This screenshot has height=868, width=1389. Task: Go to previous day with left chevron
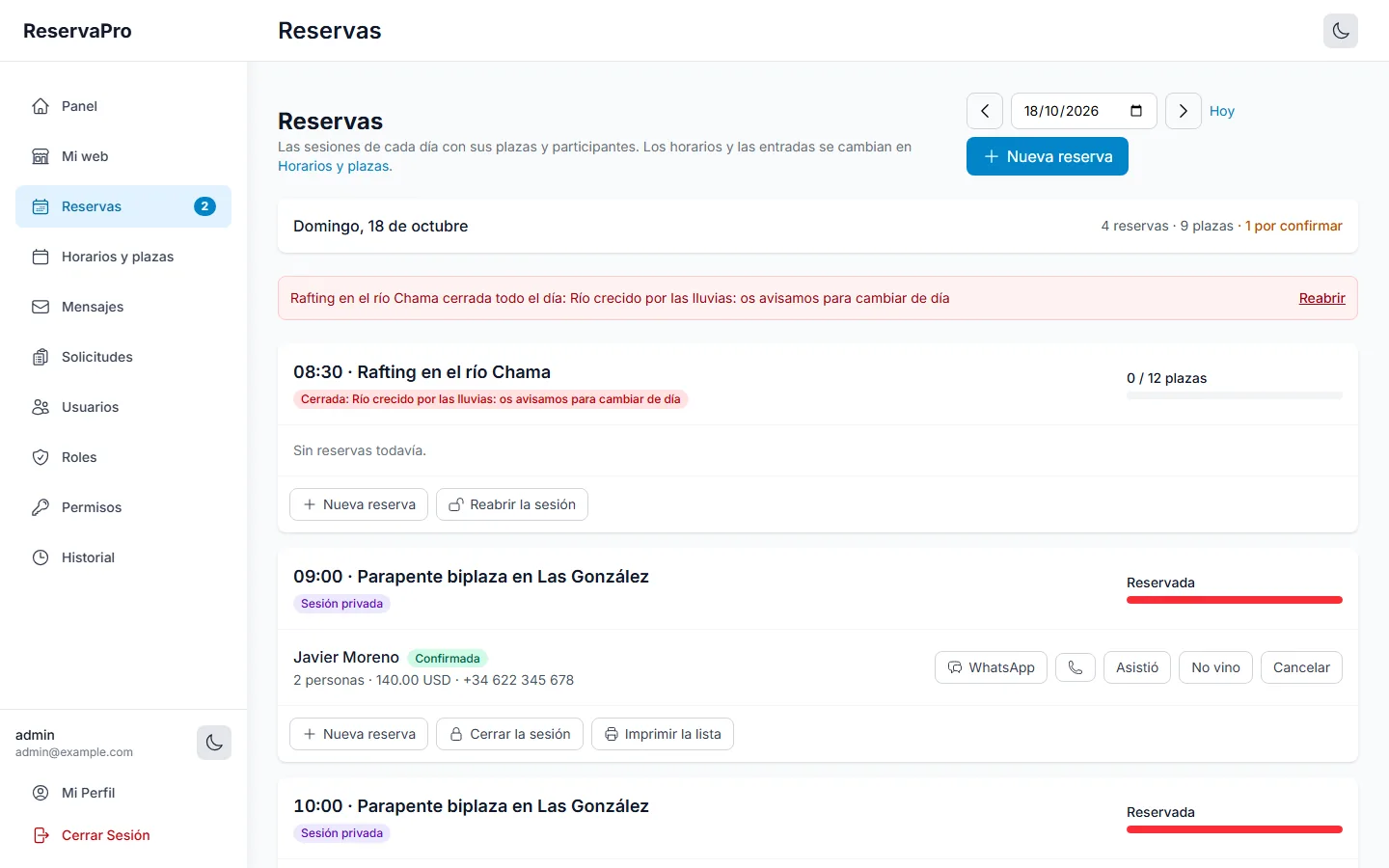tap(985, 111)
